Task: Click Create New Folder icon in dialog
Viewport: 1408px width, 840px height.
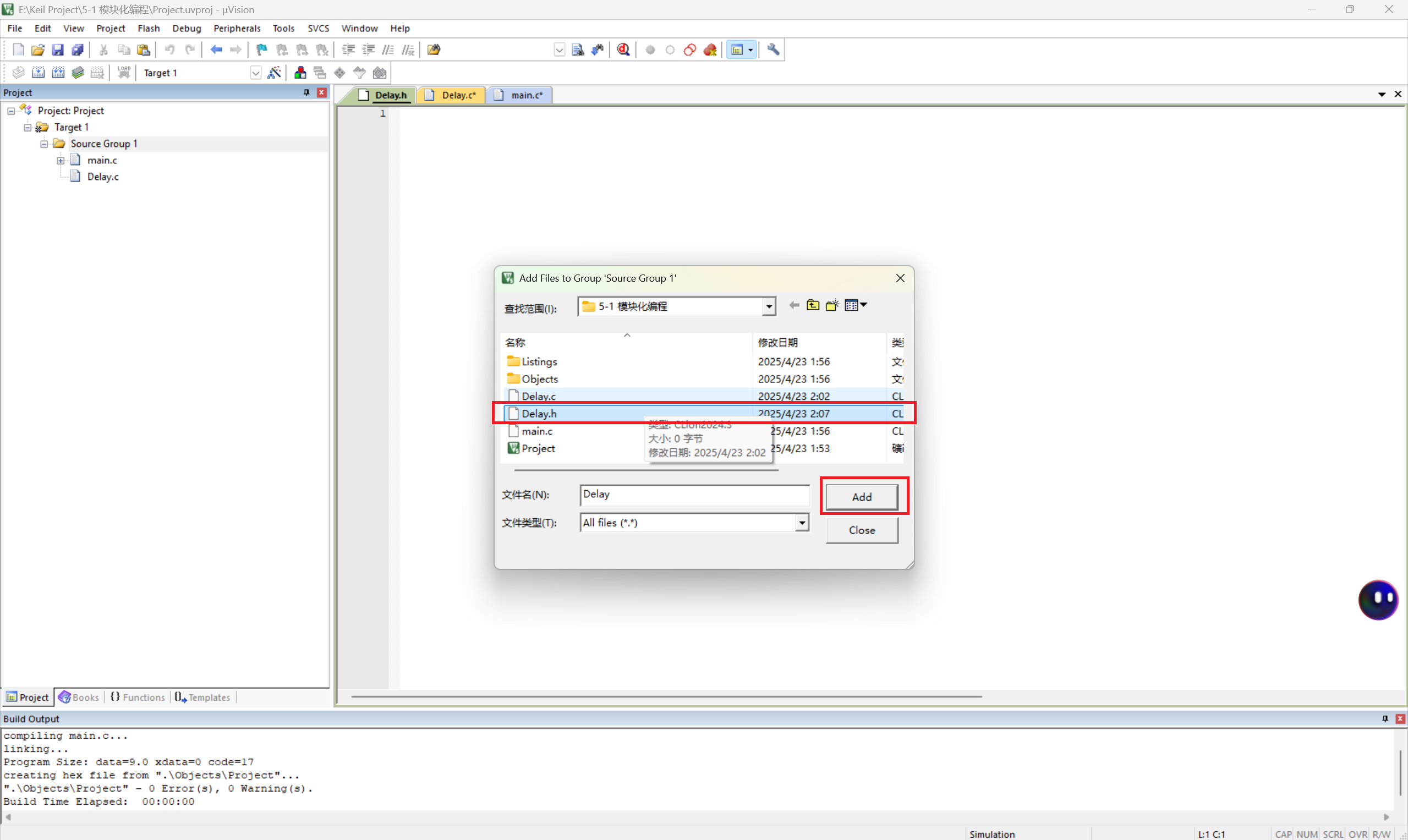Action: tap(832, 306)
